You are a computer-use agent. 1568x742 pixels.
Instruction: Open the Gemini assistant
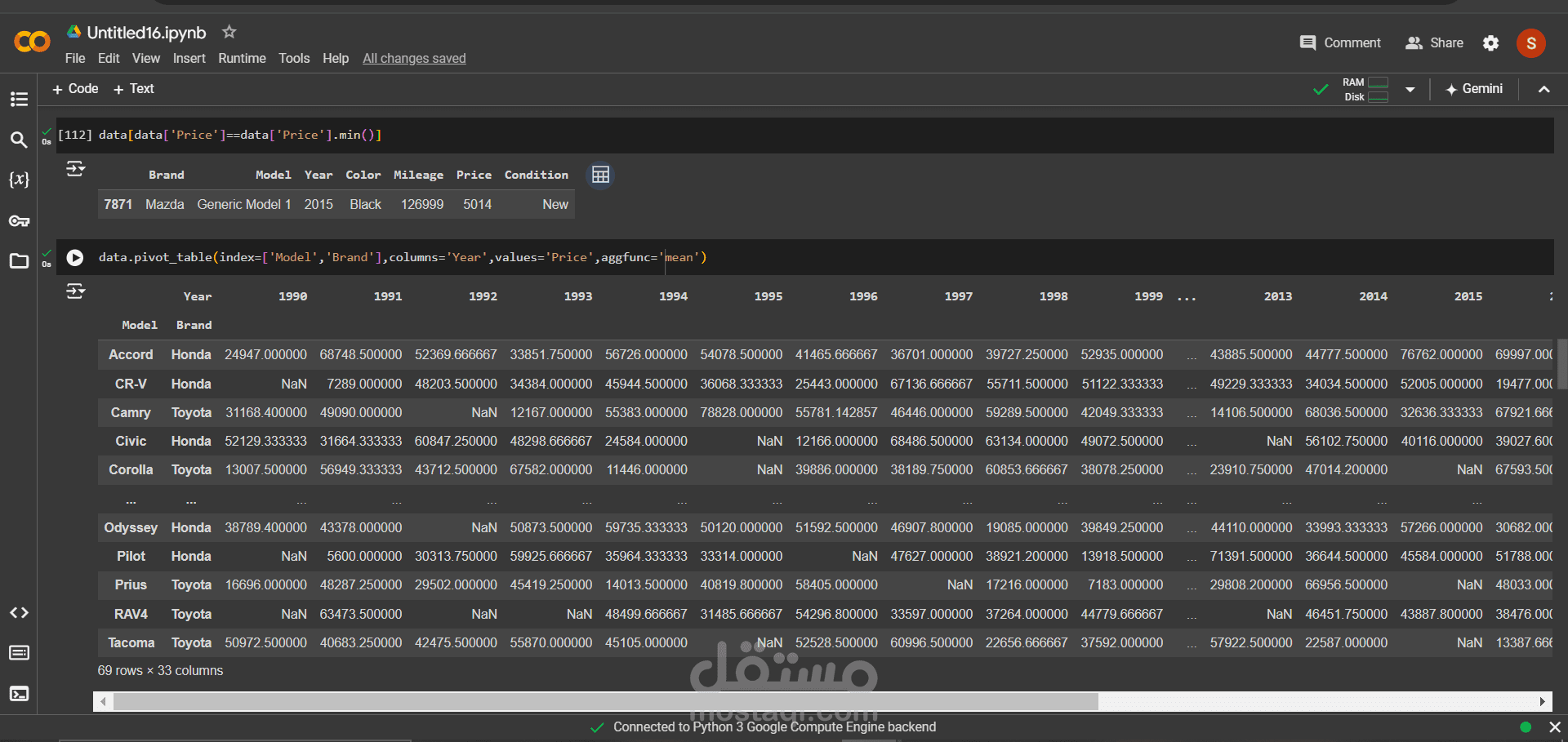pyautogui.click(x=1474, y=89)
